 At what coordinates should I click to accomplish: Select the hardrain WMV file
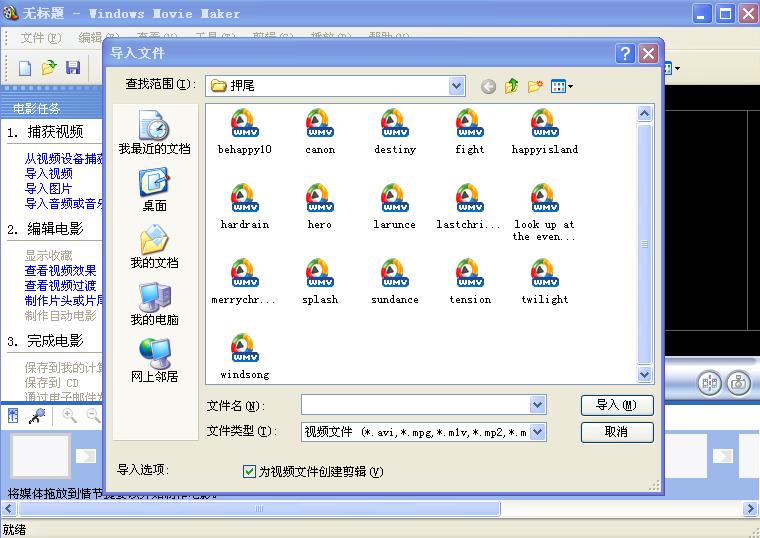point(245,206)
